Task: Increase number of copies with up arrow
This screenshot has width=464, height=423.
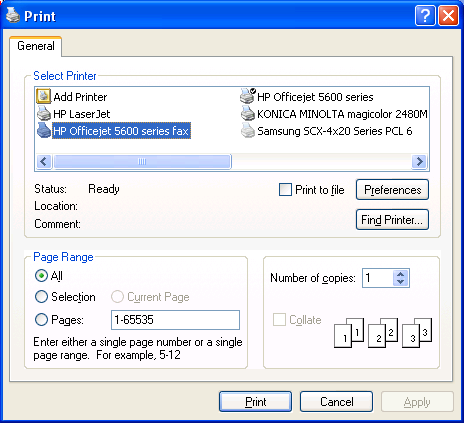Action: 401,274
